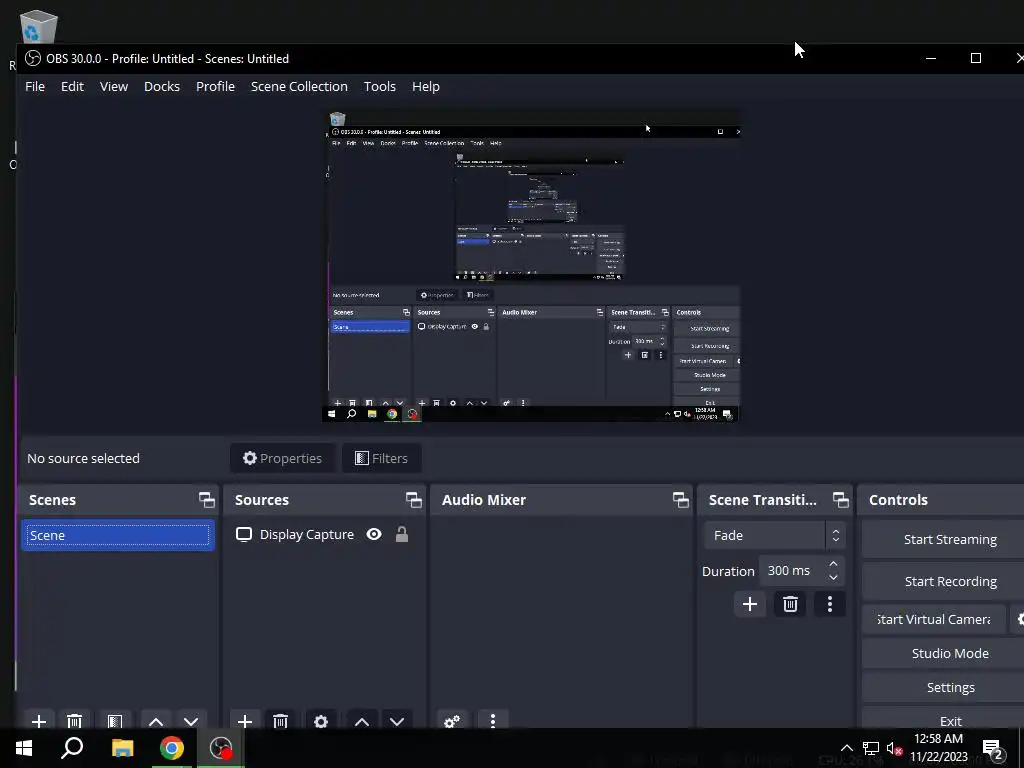Viewport: 1024px width, 768px height.
Task: Open the taskbar clock and date
Action: tap(938, 748)
